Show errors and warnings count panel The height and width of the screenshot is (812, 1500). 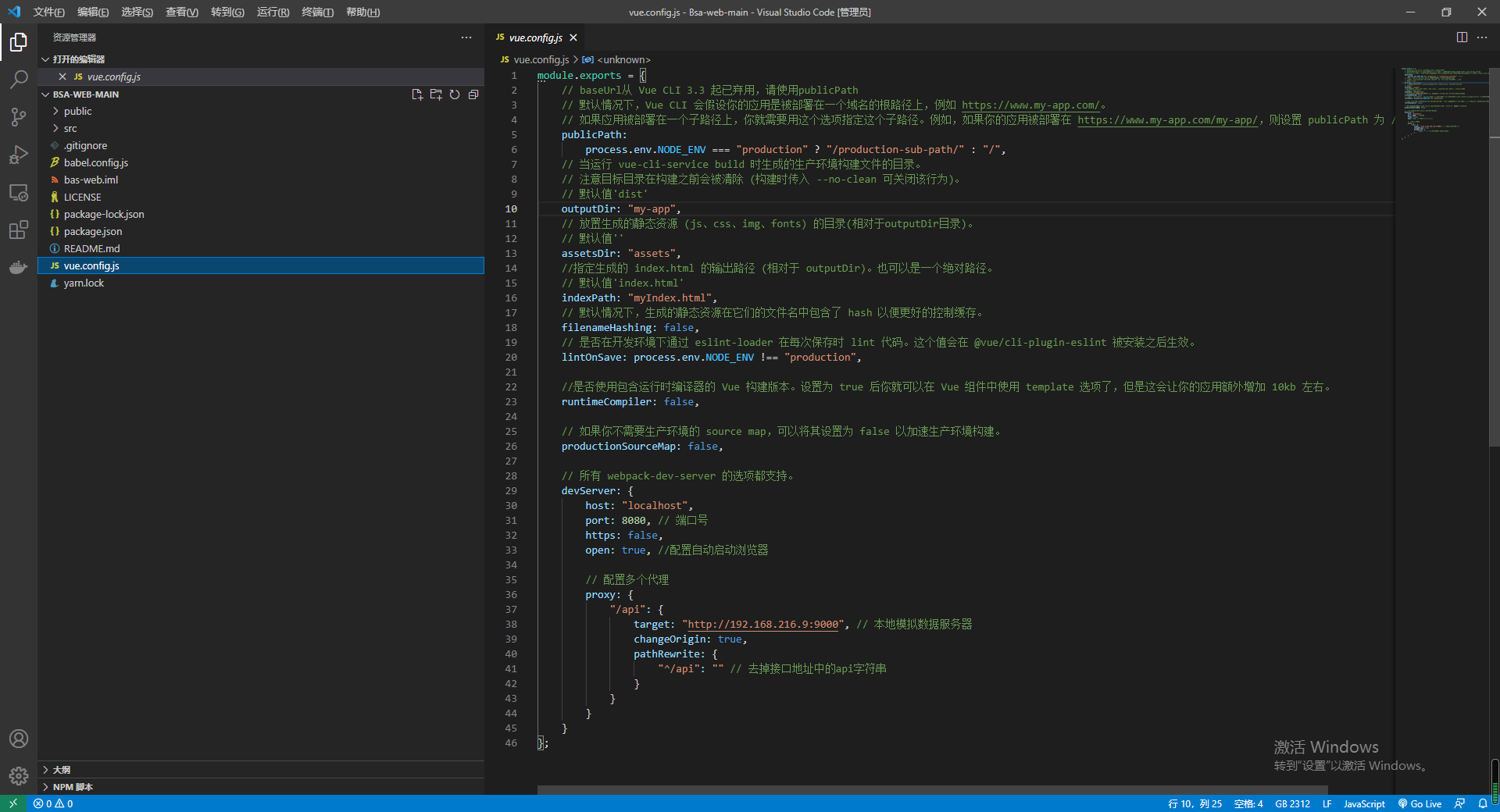click(x=53, y=803)
